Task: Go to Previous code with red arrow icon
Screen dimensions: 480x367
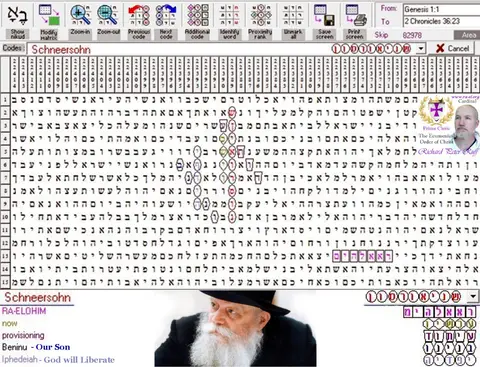Action: pos(138,15)
